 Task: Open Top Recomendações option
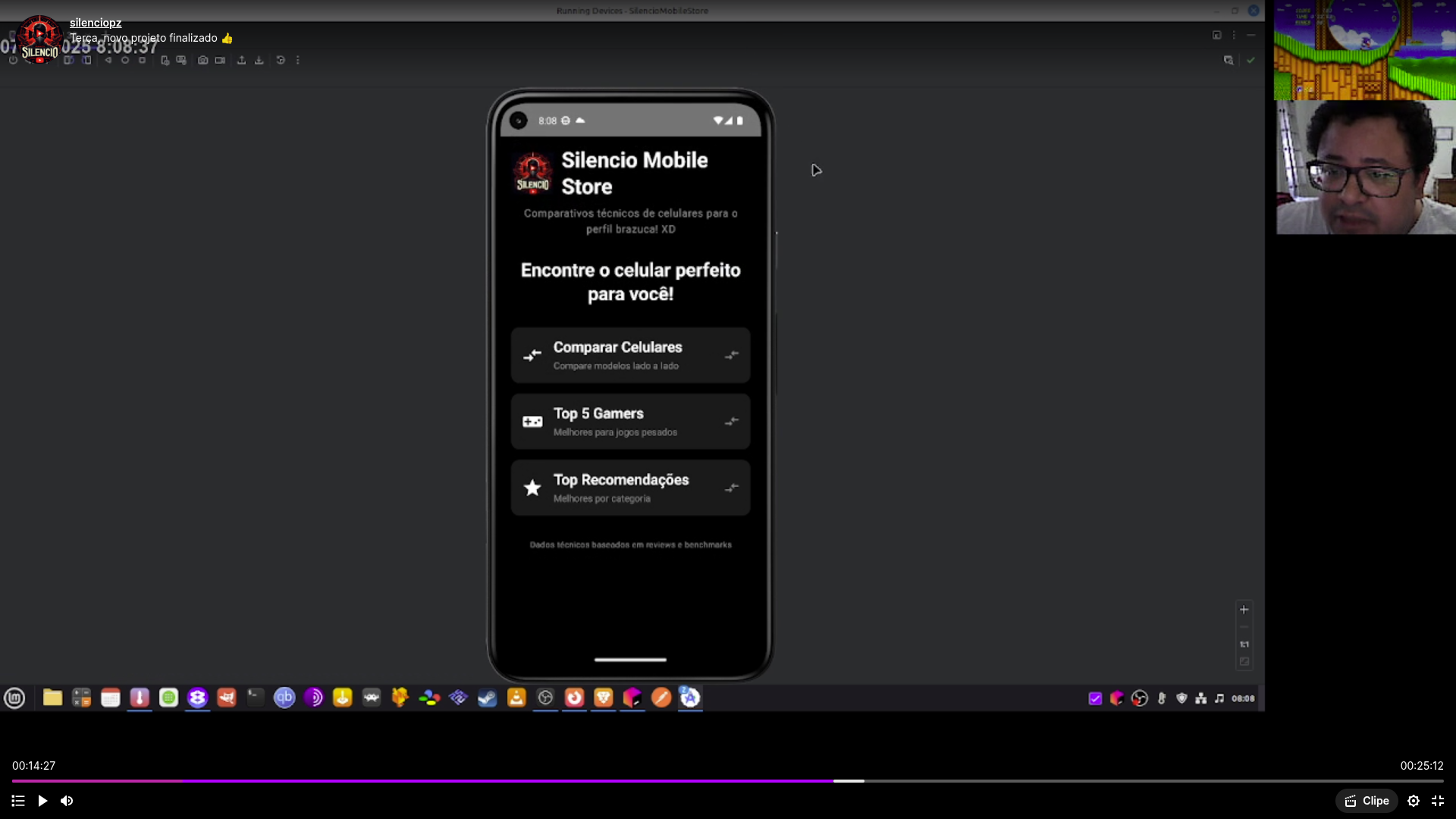click(620, 488)
